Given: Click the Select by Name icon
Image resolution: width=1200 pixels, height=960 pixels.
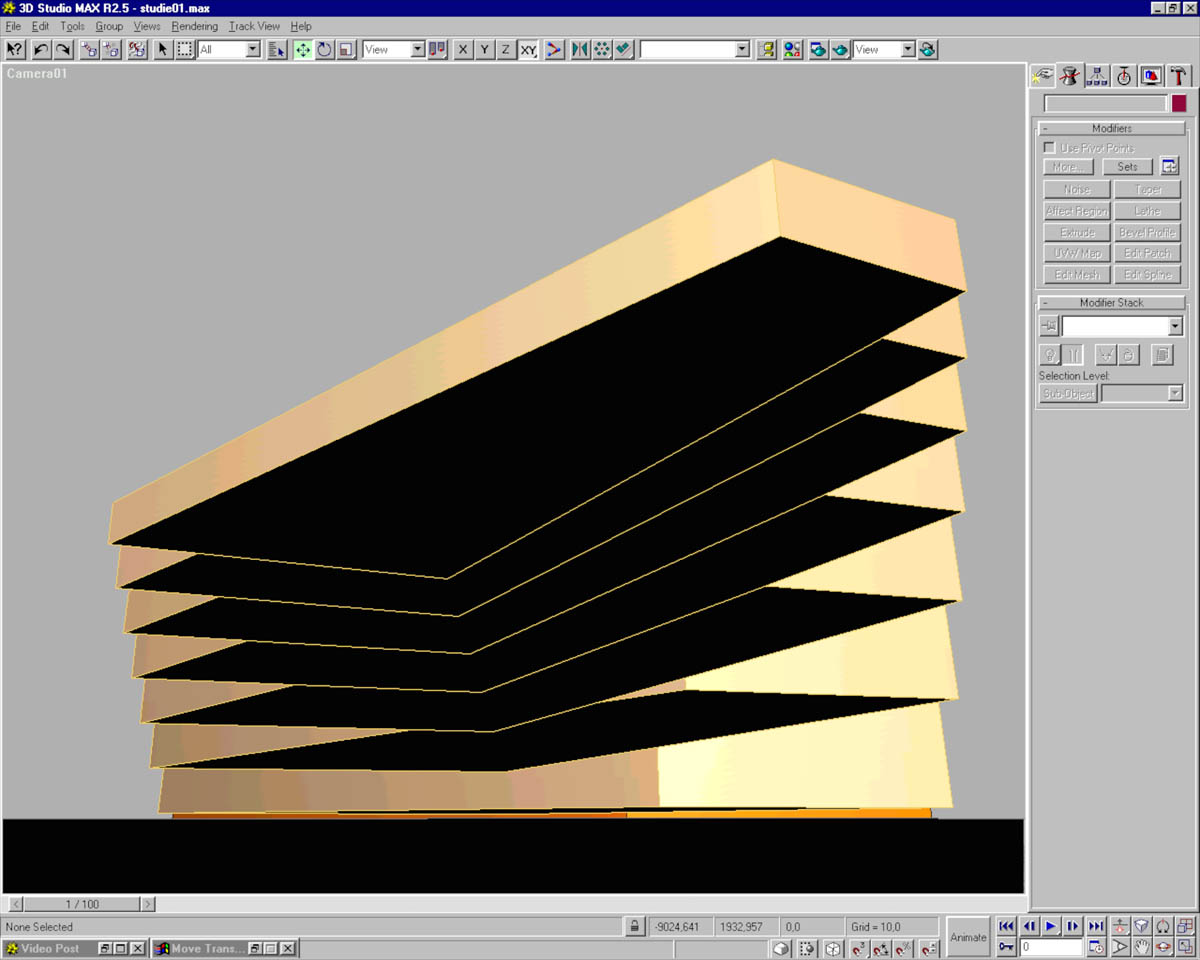Looking at the screenshot, I should point(277,50).
